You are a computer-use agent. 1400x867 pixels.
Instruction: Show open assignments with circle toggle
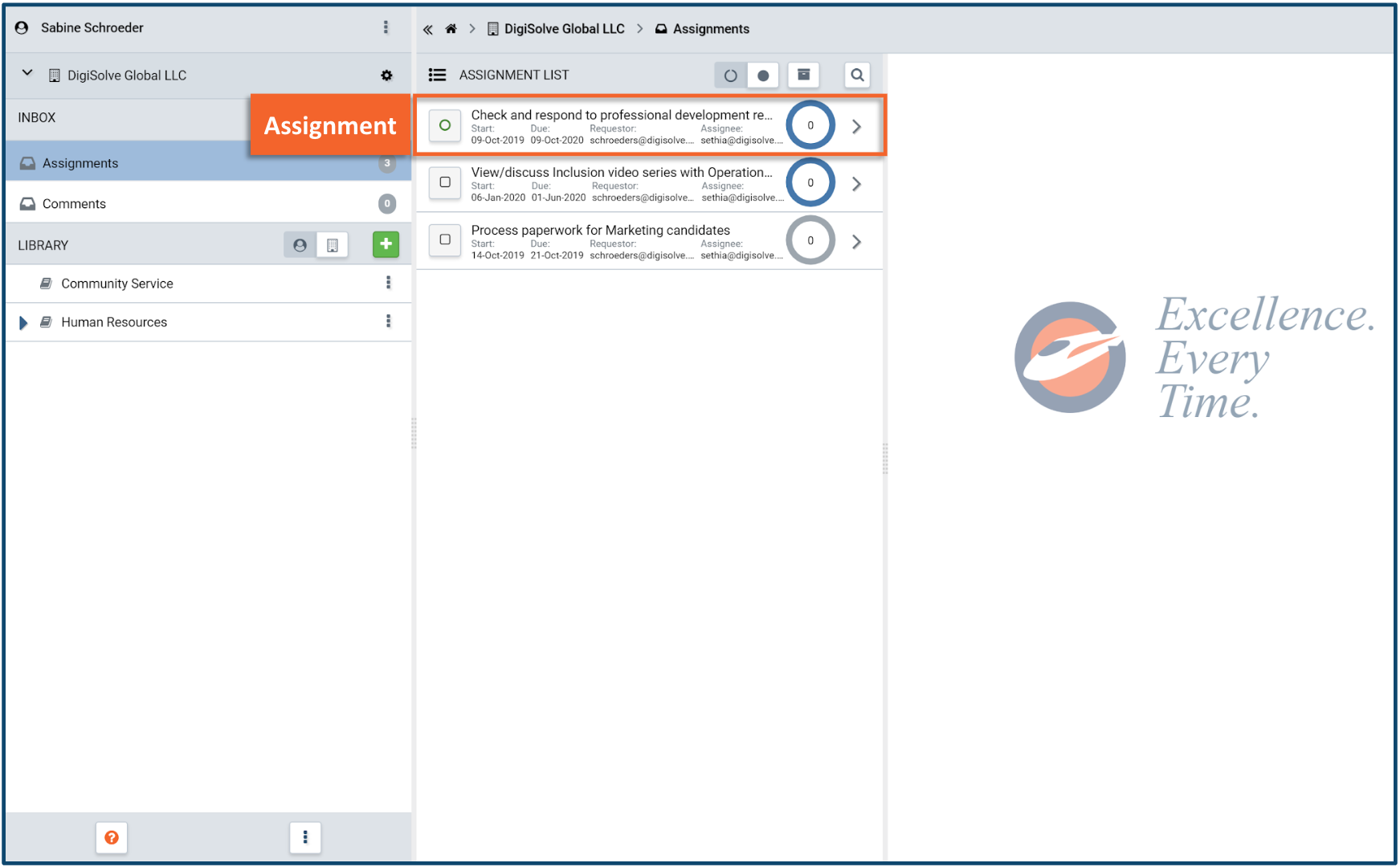[730, 76]
